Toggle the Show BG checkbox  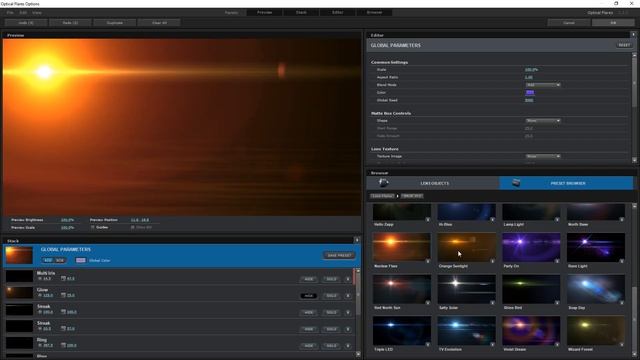133,227
